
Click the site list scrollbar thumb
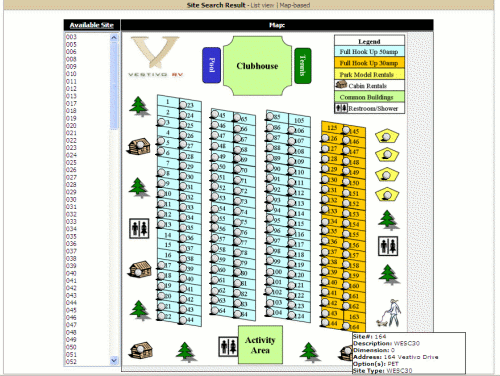(x=114, y=85)
